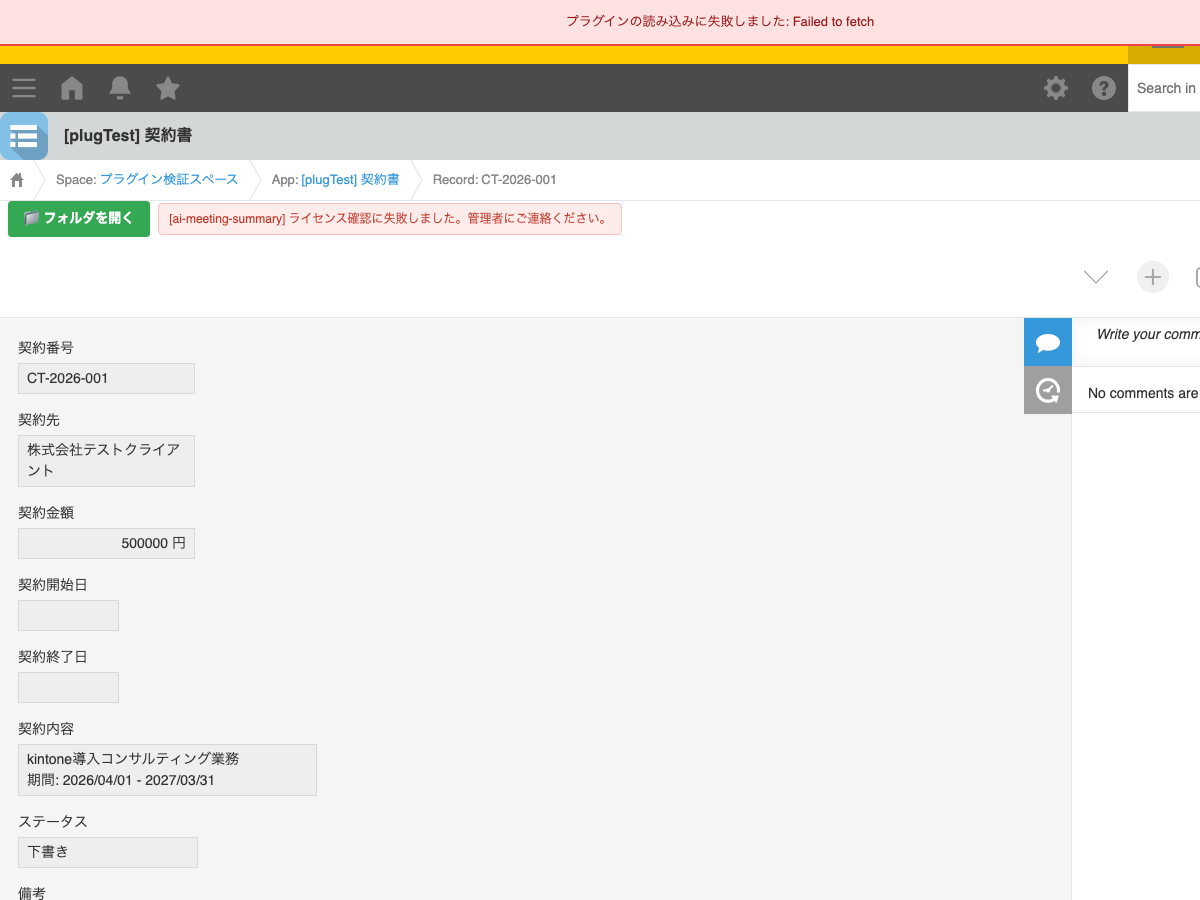Open the プラグイン検証スペース space link
Viewport: 1200px width, 900px height.
point(169,180)
